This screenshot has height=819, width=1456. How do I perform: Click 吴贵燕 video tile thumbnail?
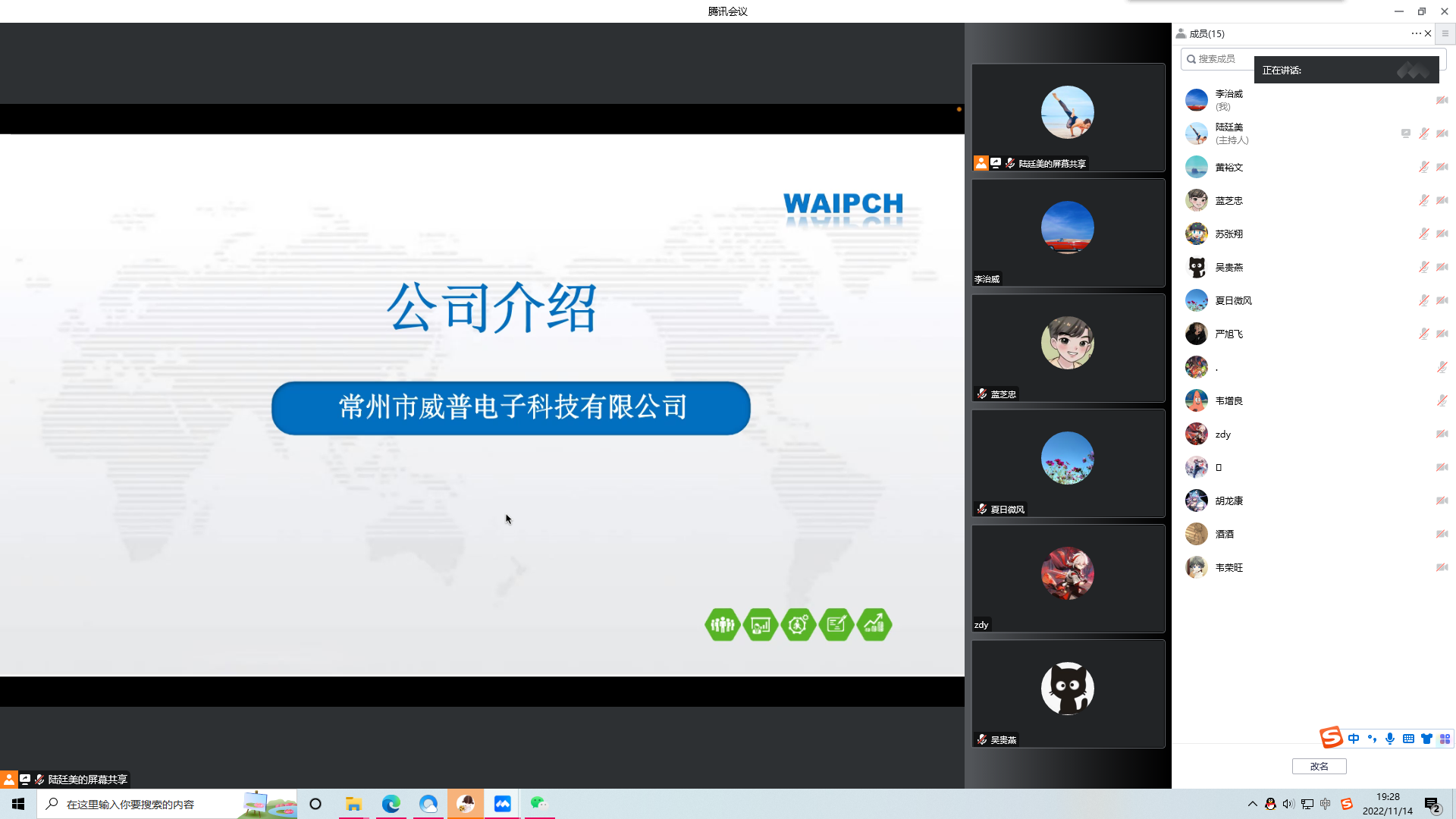coord(1068,693)
